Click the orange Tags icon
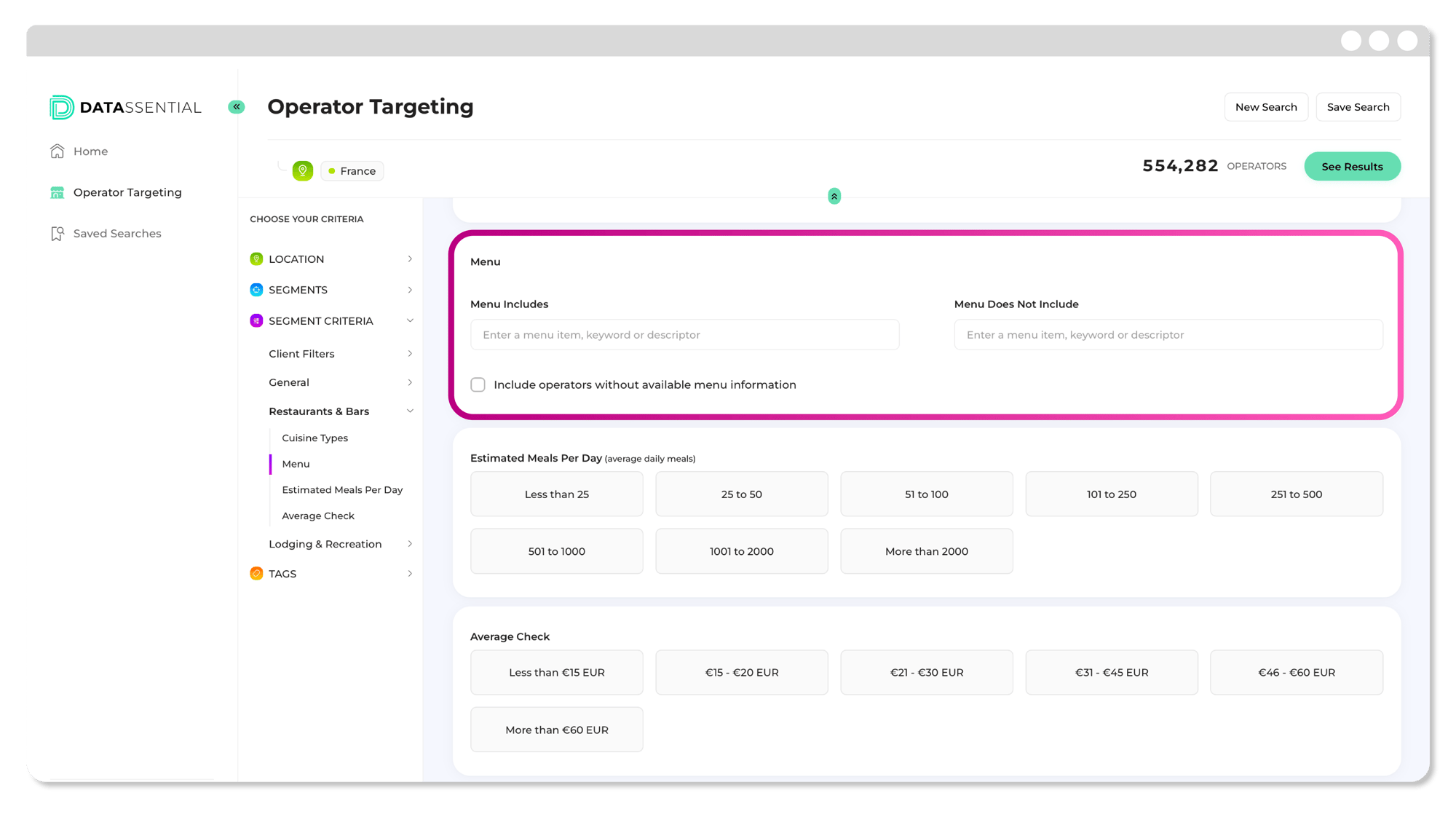The height and width of the screenshot is (817, 1456). click(256, 574)
